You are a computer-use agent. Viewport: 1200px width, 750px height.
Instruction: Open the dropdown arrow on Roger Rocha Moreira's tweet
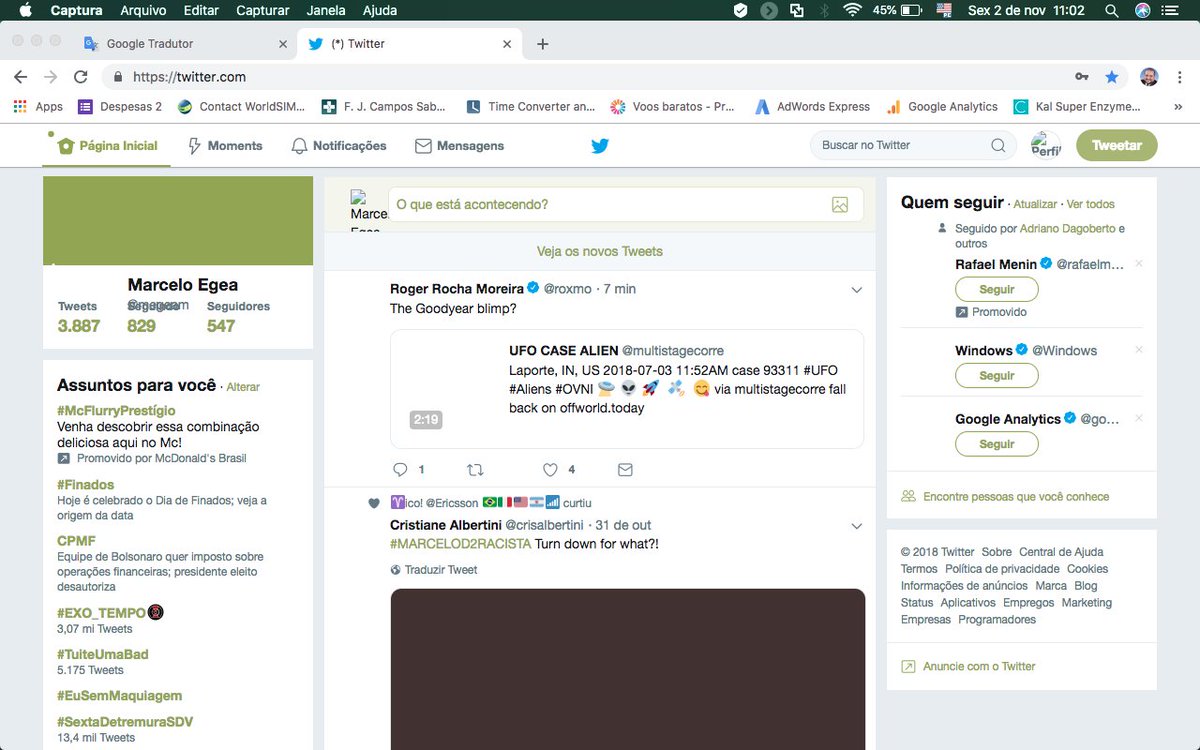[856, 290]
